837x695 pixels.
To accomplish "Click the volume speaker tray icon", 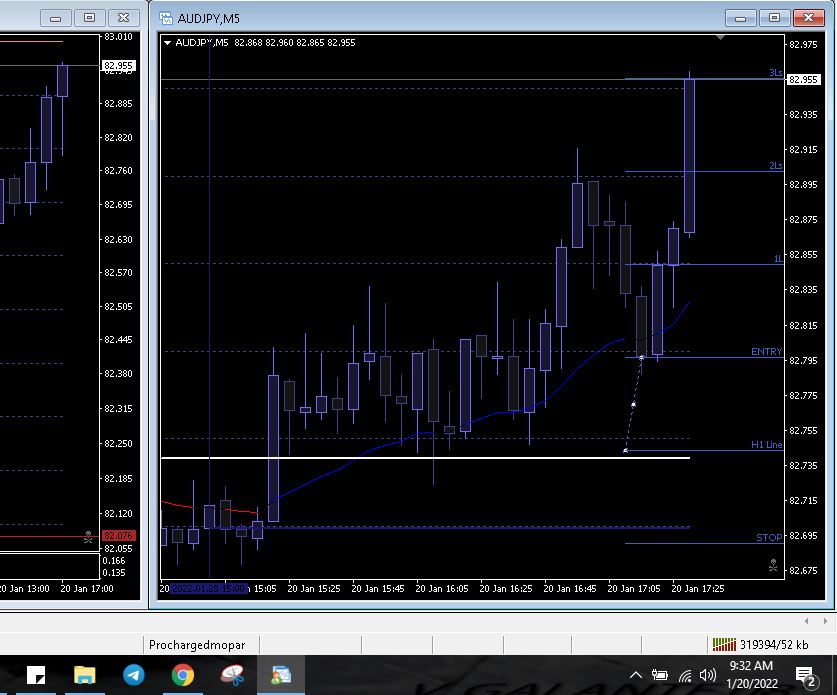I will tap(708, 675).
